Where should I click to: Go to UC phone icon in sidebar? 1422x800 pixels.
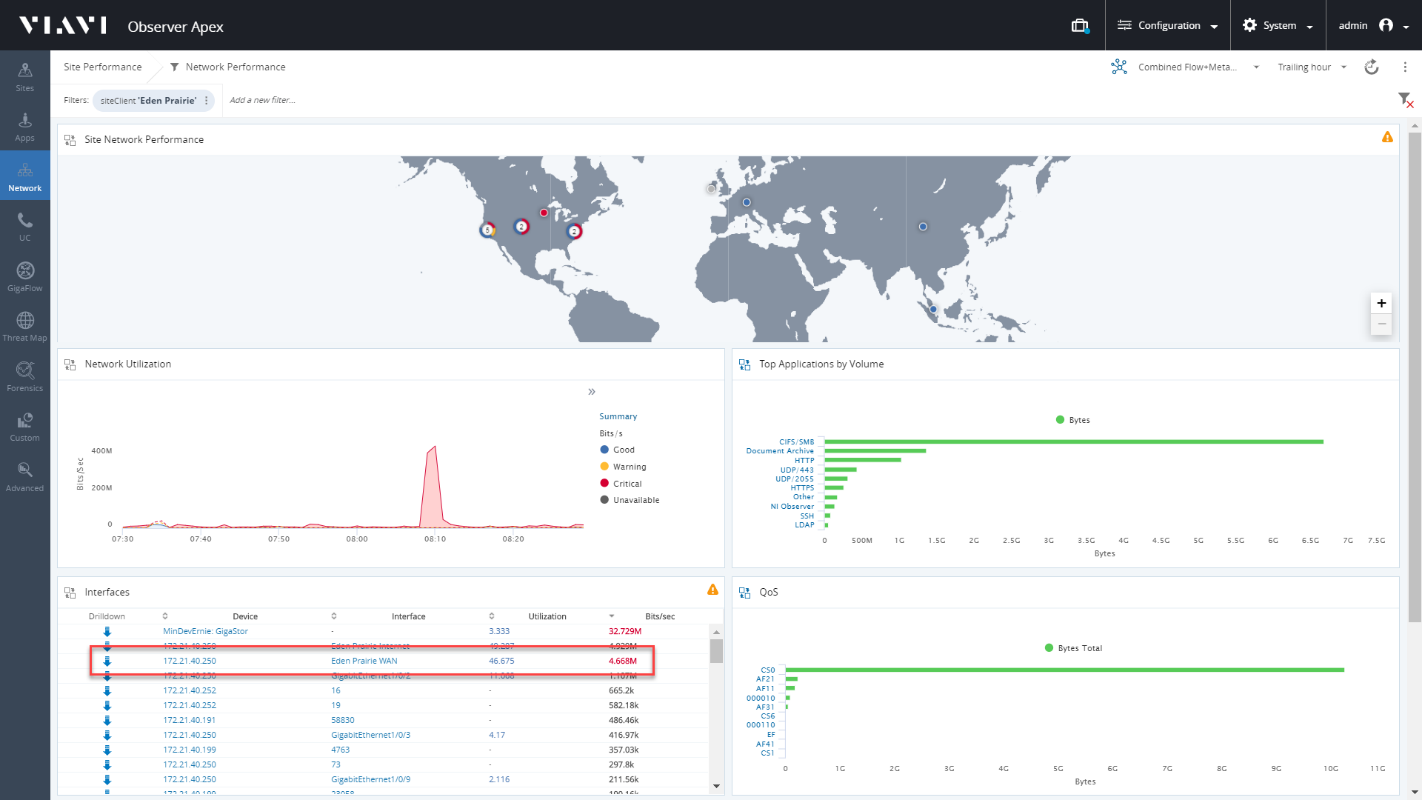25,226
